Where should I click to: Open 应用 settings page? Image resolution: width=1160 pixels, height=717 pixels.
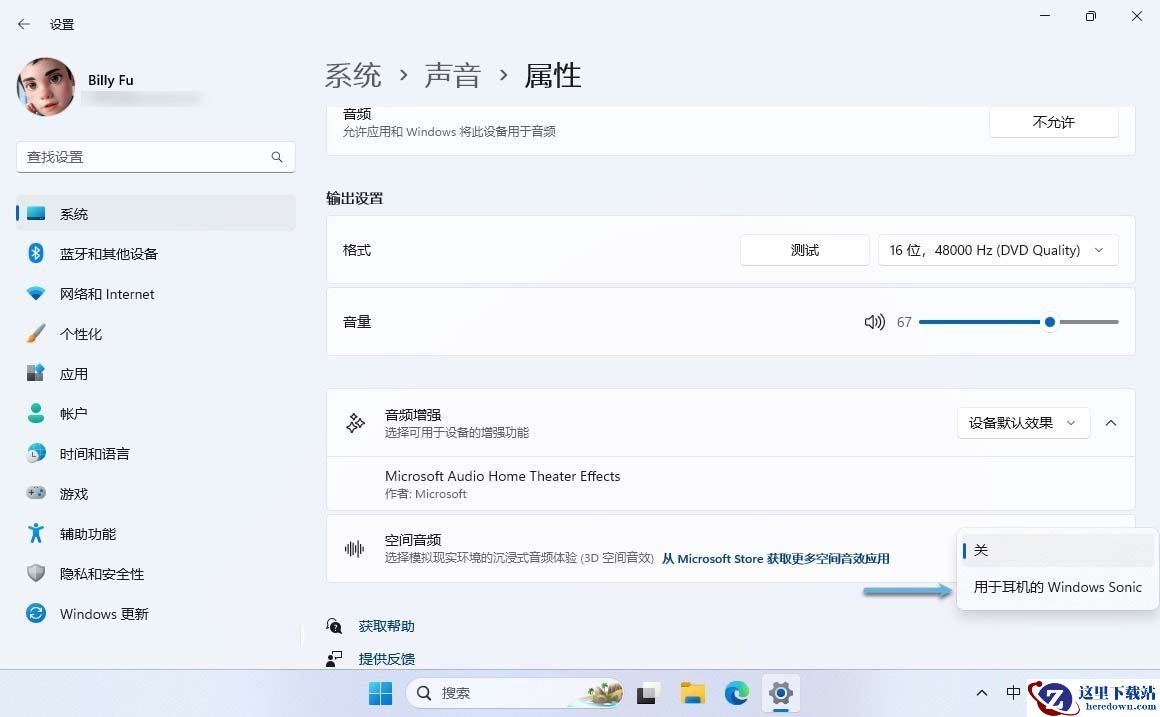[x=155, y=374]
